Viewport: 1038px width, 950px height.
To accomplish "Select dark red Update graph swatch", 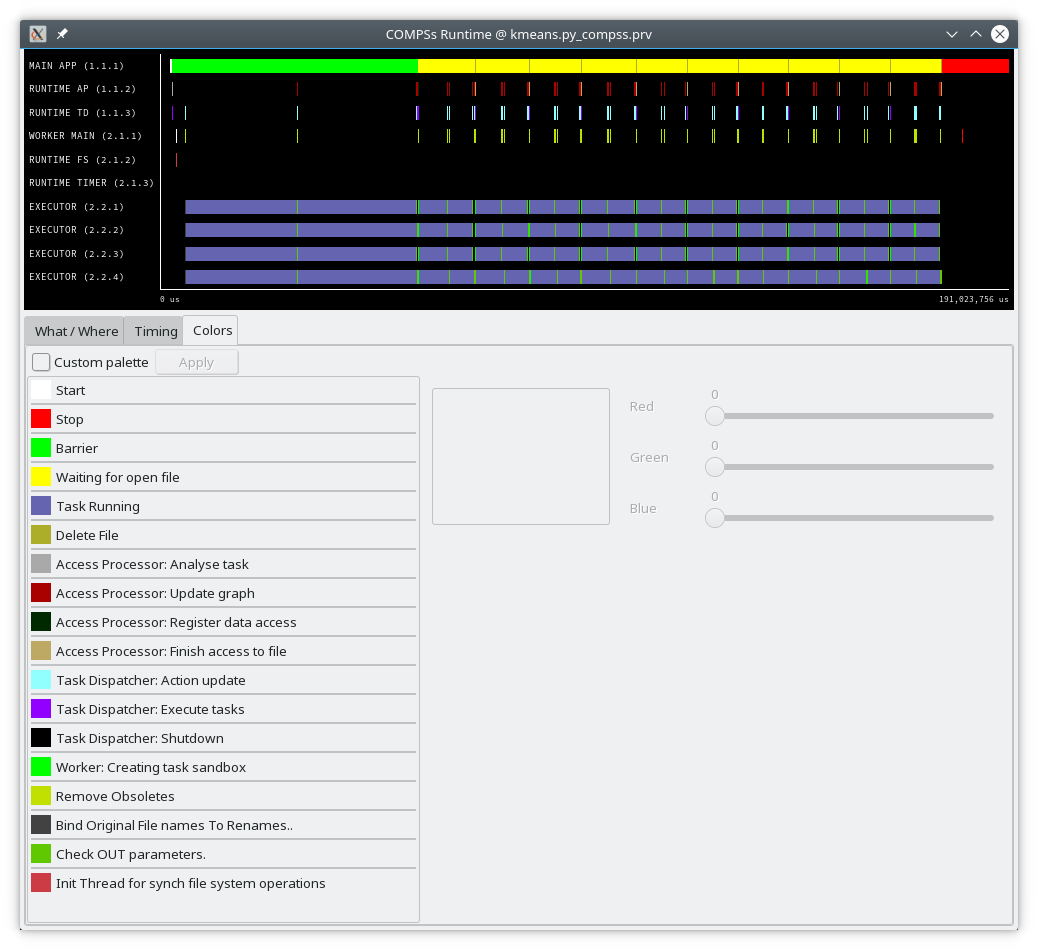I will pos(41,593).
